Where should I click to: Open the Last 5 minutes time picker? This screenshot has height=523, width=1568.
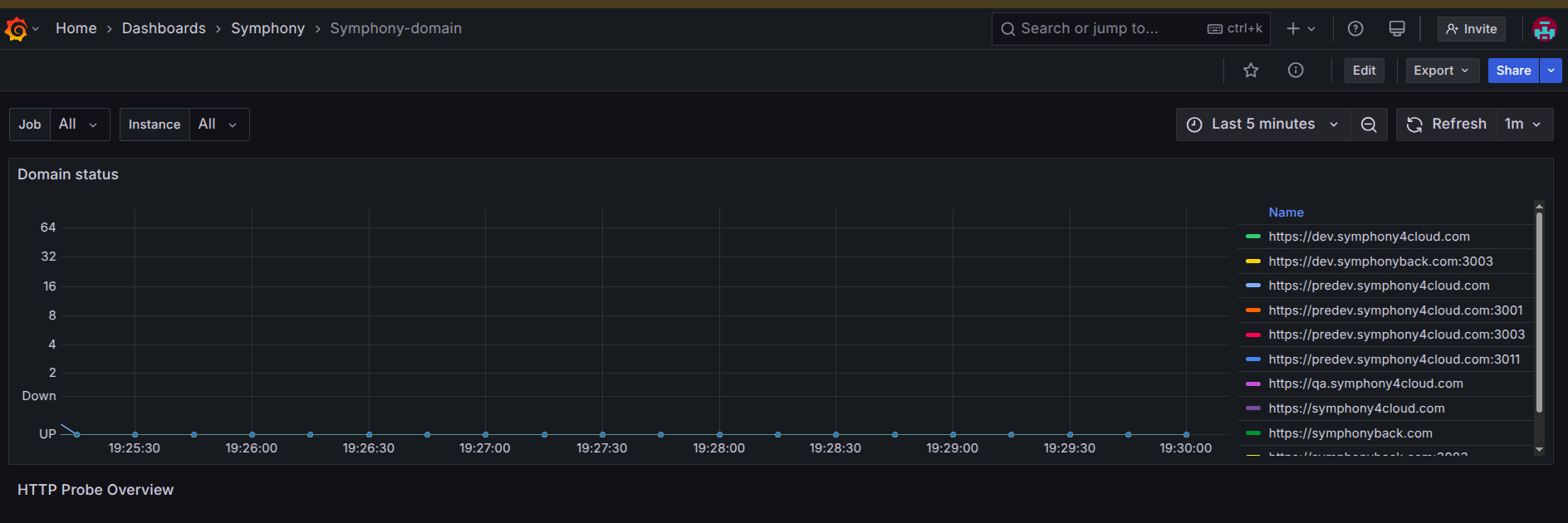click(1262, 125)
